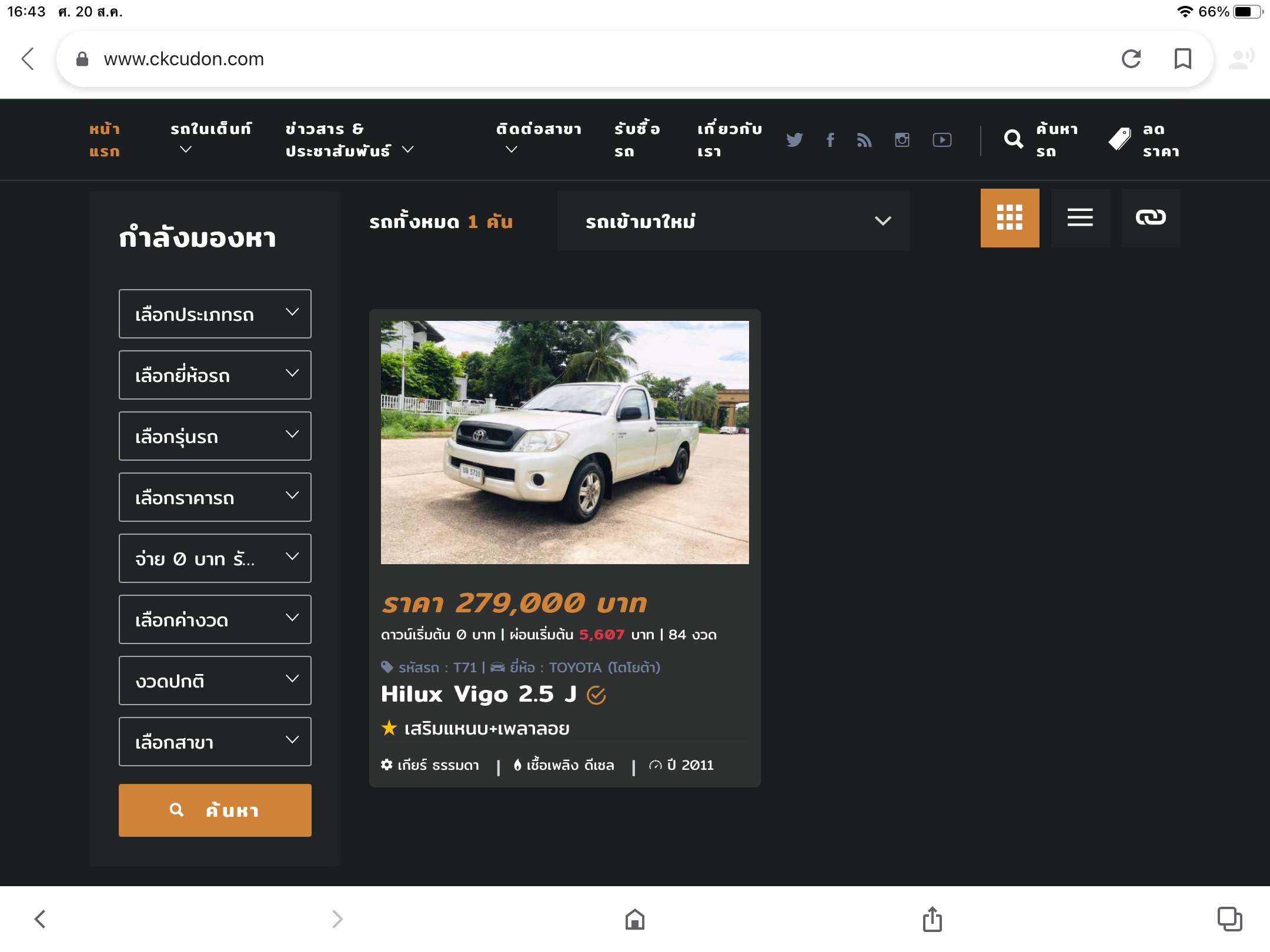Switch to list view layout
This screenshot has height=952, width=1270.
pyautogui.click(x=1080, y=218)
